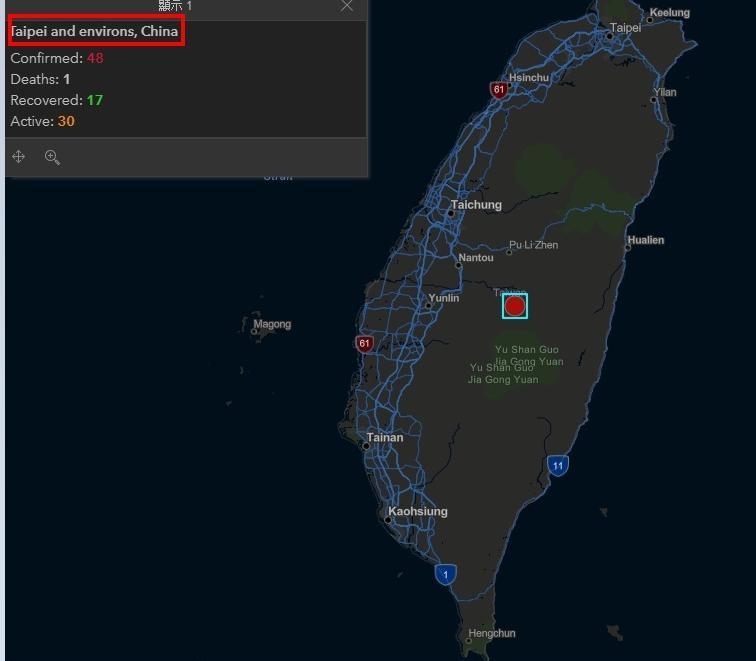Click the route 61 shield below Yunlin

coord(364,344)
